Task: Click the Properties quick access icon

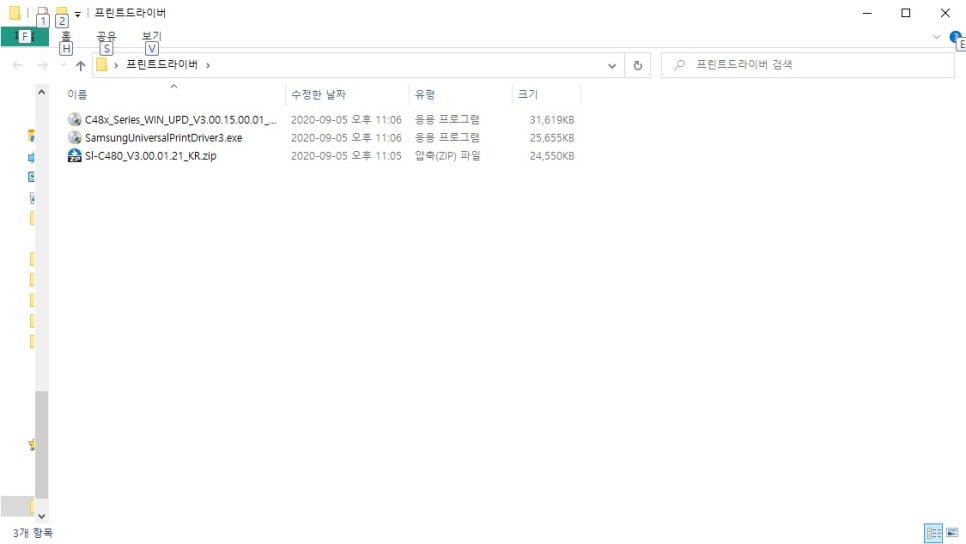Action: tap(42, 12)
